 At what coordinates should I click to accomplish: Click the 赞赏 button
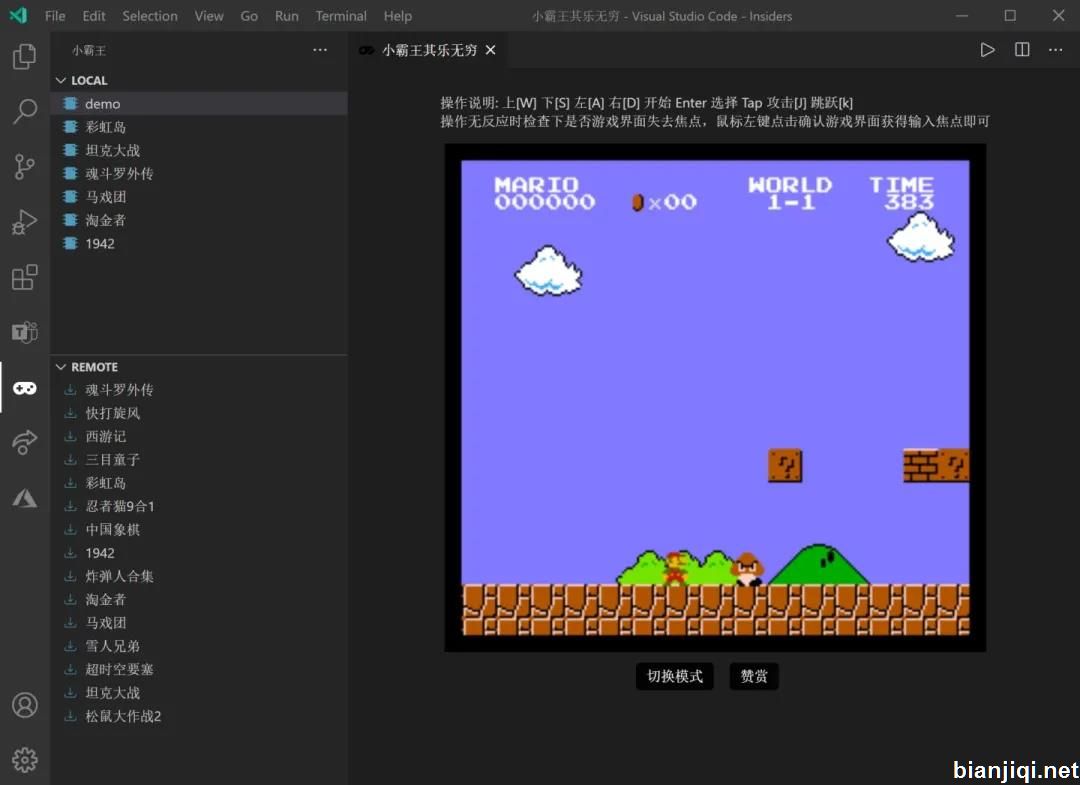coord(754,676)
